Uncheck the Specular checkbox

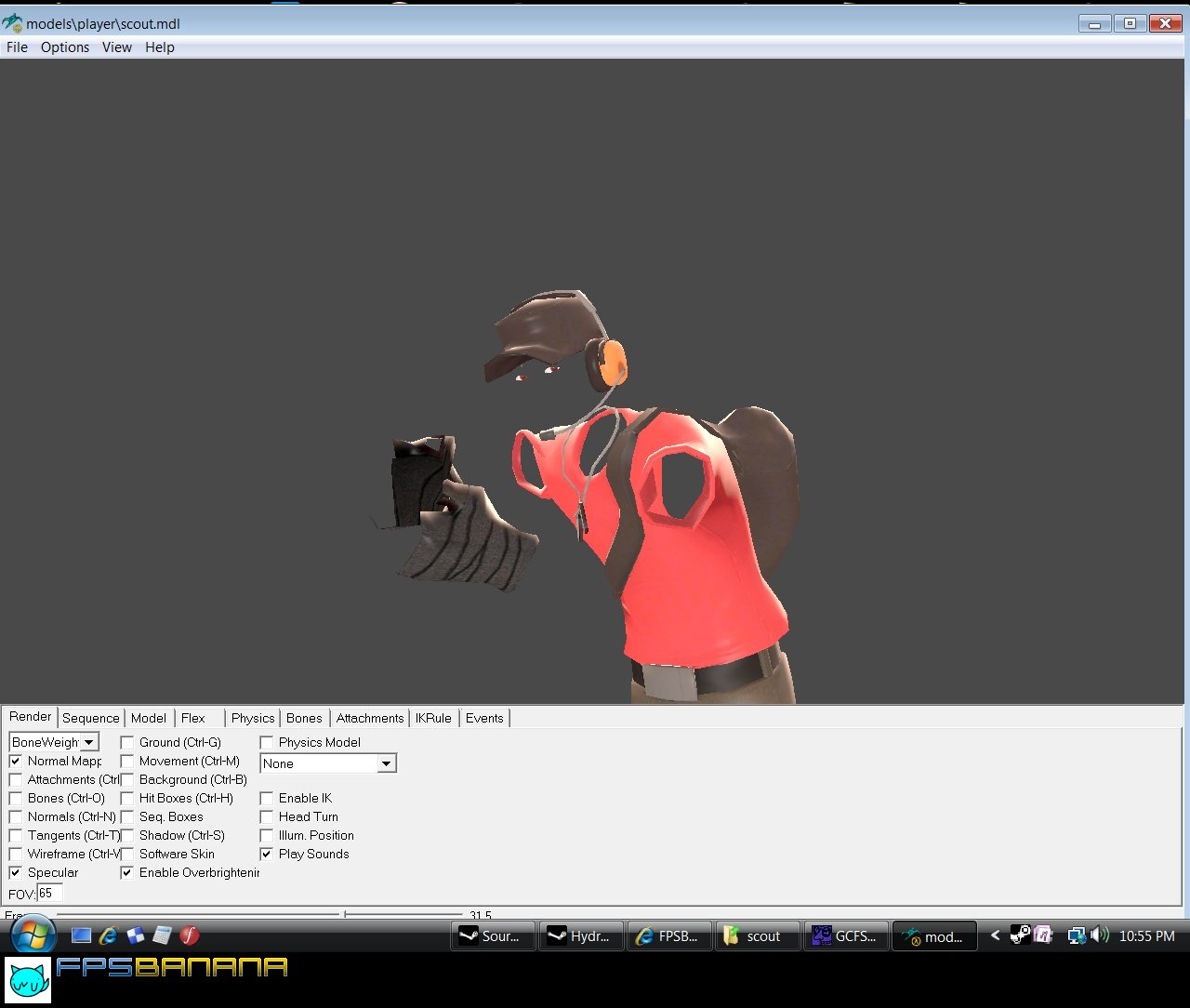tap(16, 872)
